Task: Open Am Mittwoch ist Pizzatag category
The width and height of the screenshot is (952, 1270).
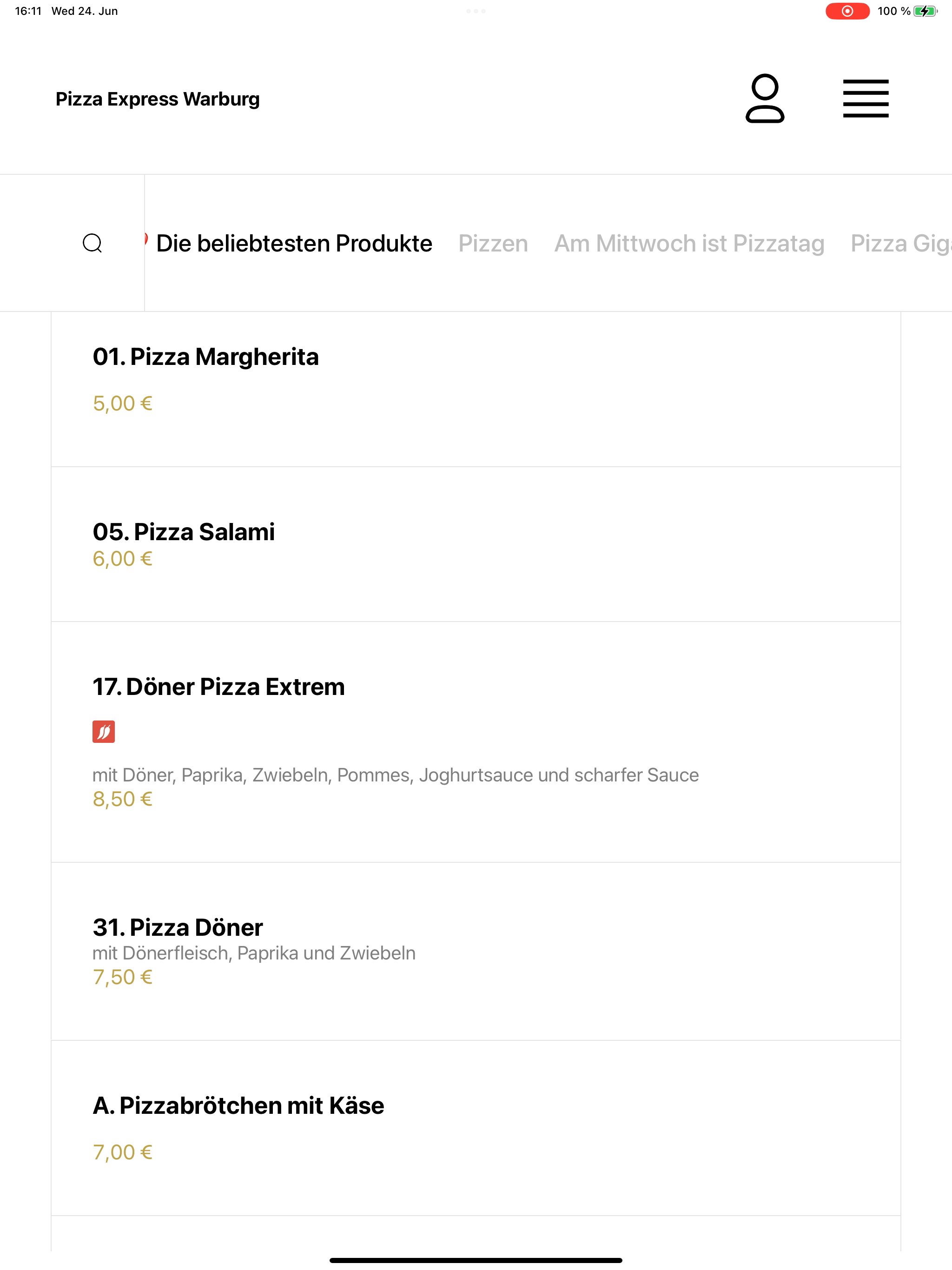Action: (x=689, y=244)
